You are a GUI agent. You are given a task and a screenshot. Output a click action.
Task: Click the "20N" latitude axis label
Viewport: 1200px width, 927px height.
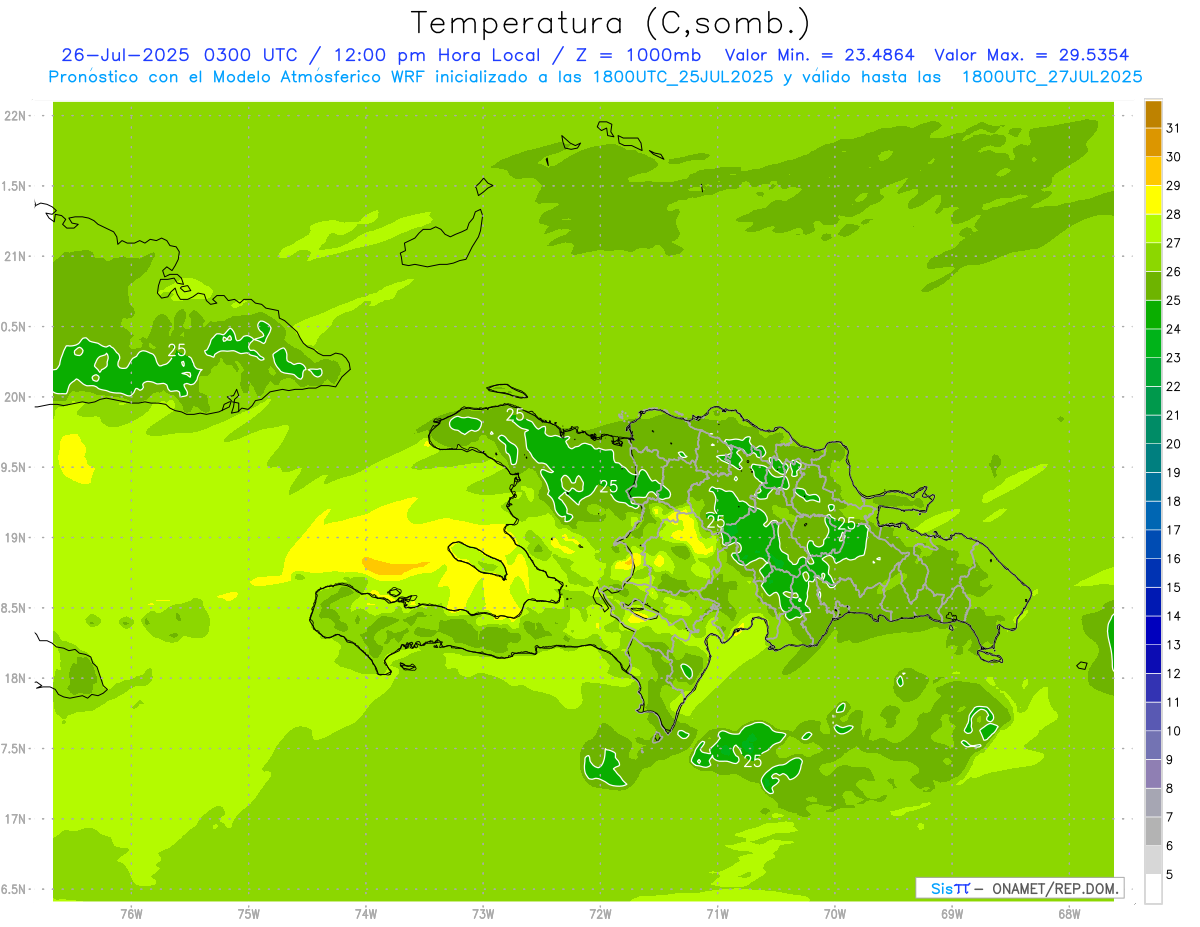click(x=14, y=397)
